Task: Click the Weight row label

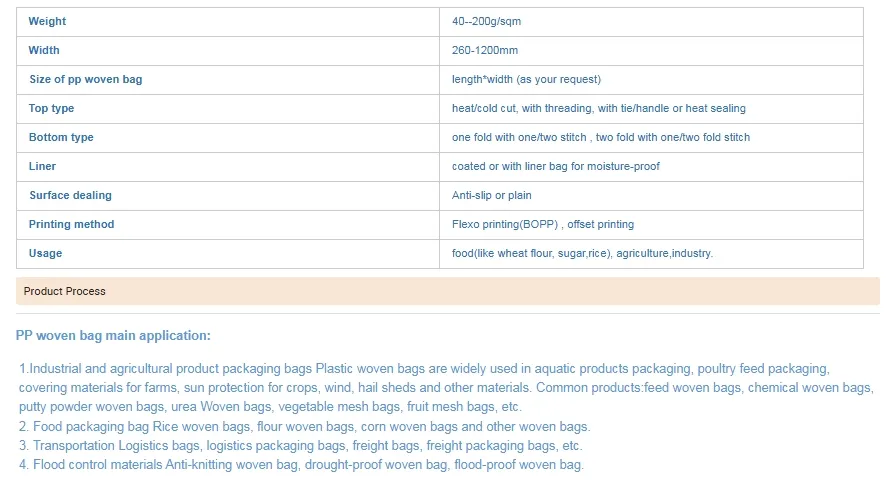Action: [x=47, y=22]
